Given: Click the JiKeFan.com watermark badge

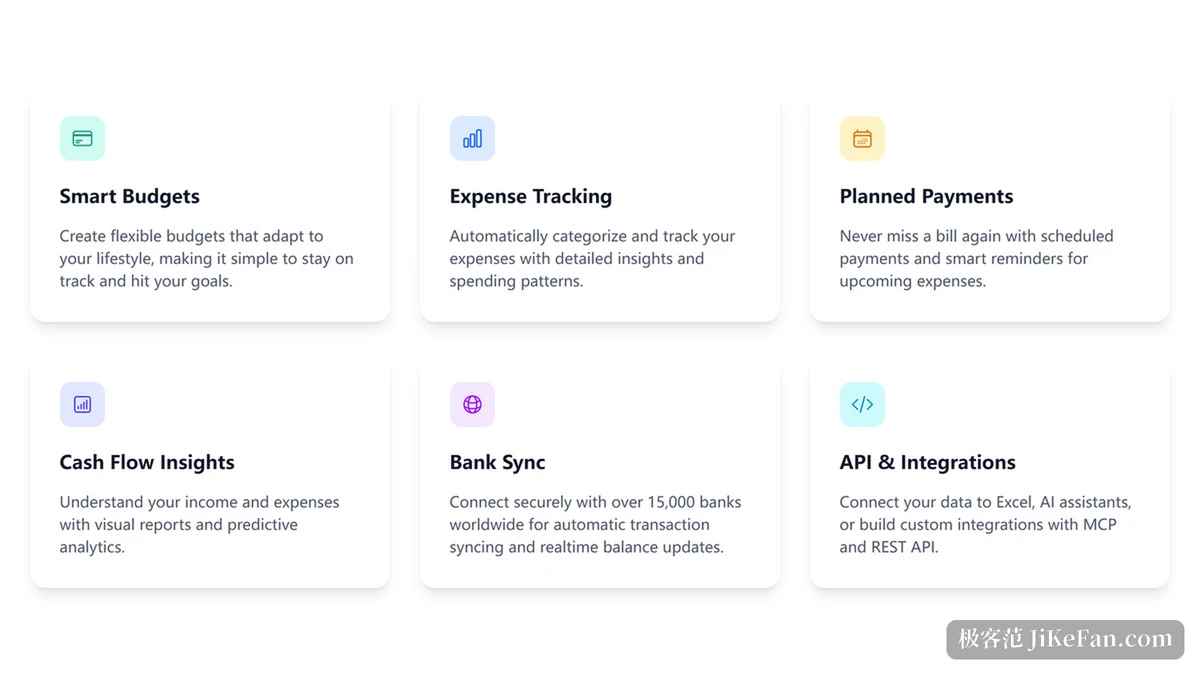Looking at the screenshot, I should [1065, 639].
